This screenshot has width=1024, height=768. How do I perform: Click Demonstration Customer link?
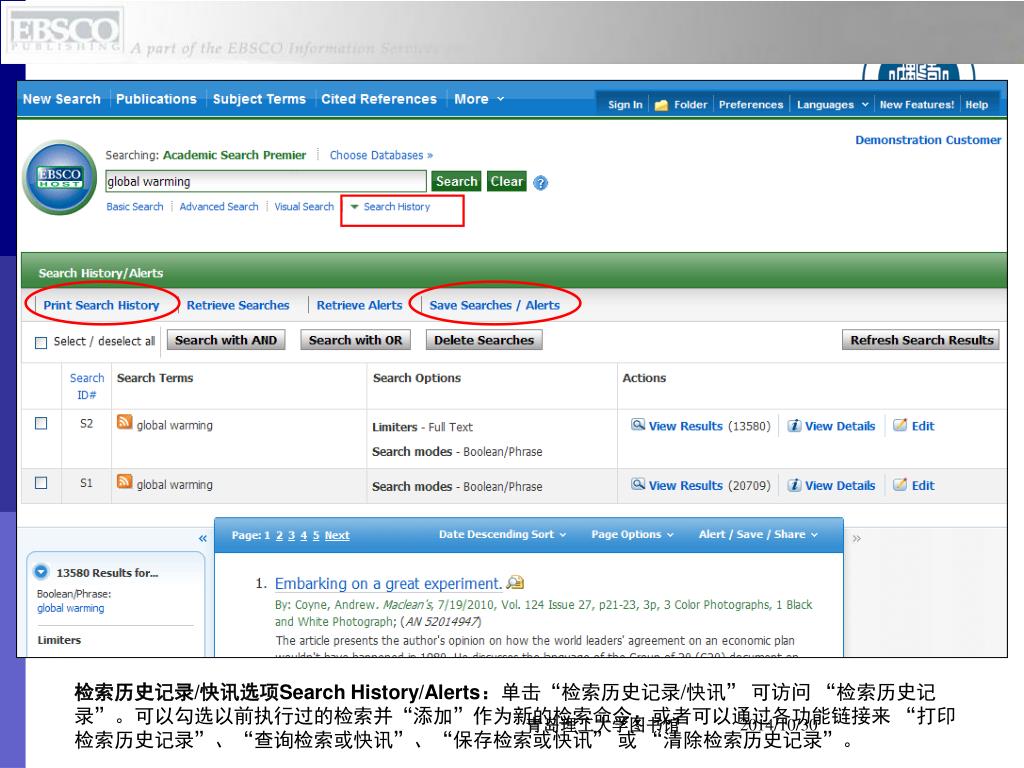[928, 140]
